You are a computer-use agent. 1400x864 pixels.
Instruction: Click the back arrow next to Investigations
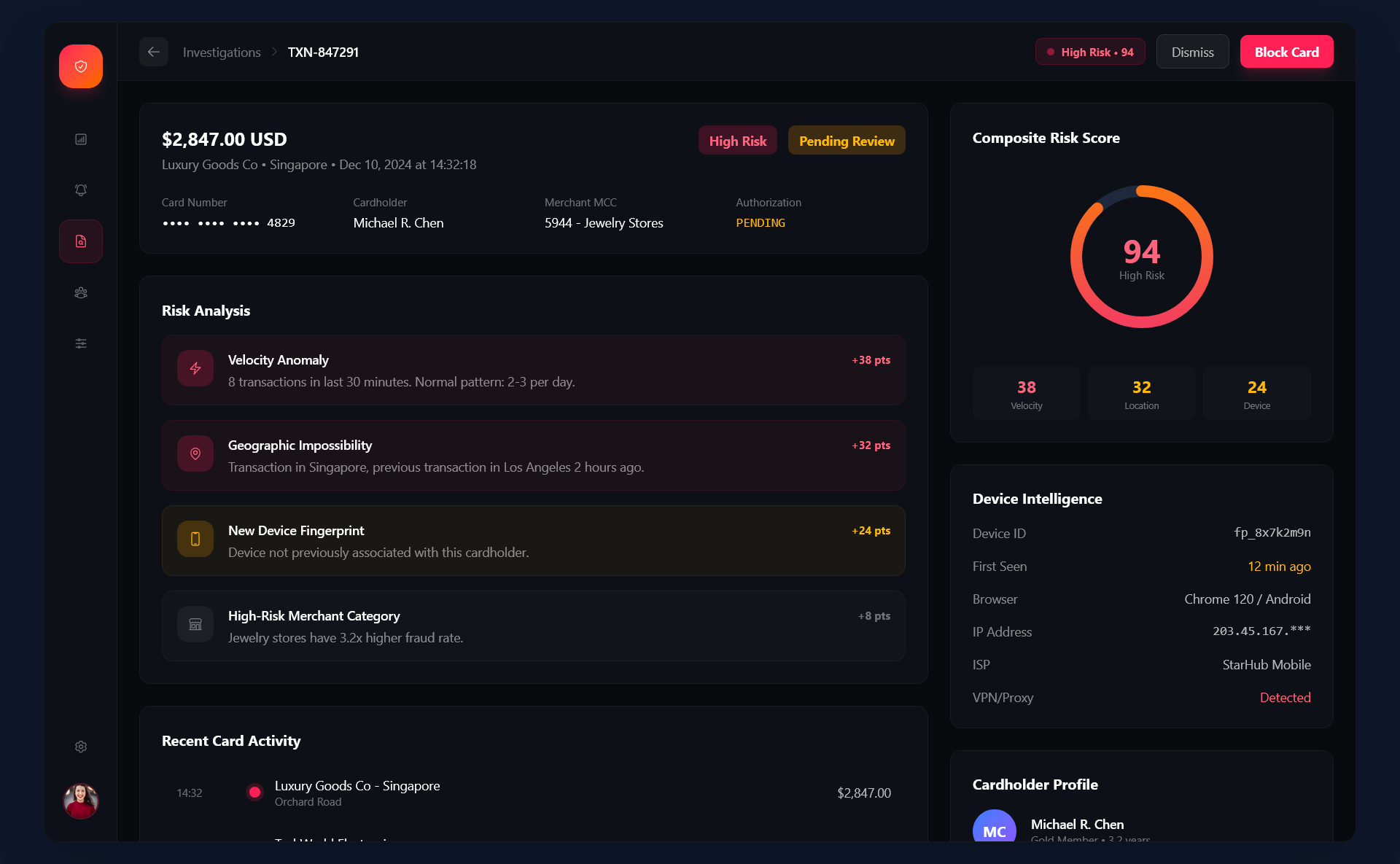click(153, 52)
